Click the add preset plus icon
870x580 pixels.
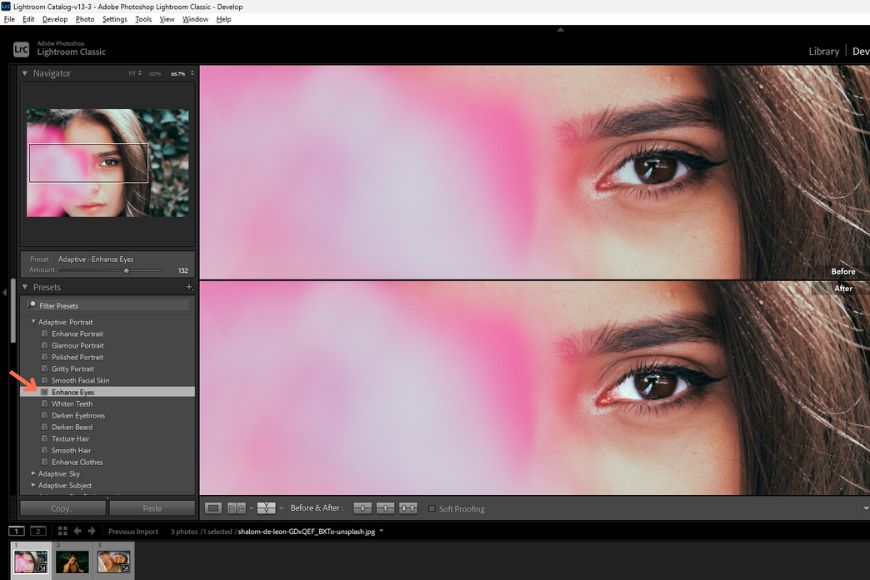click(189, 287)
